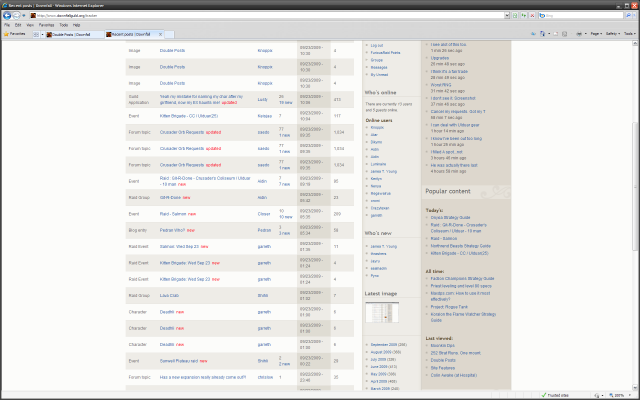
Task: Click the Home icon in command bar
Action: coord(533,34)
